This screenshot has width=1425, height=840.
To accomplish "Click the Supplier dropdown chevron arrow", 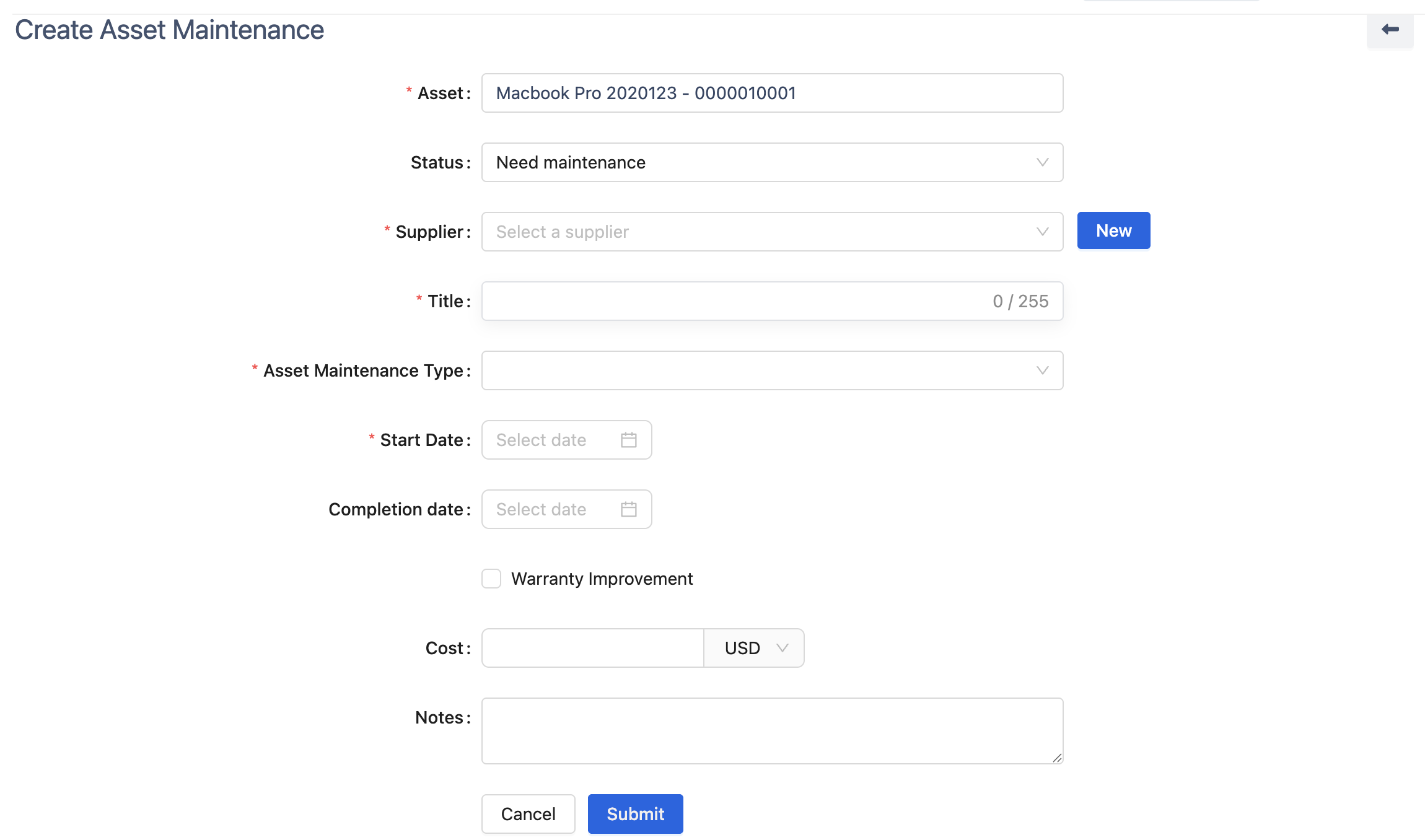I will click(x=1042, y=232).
